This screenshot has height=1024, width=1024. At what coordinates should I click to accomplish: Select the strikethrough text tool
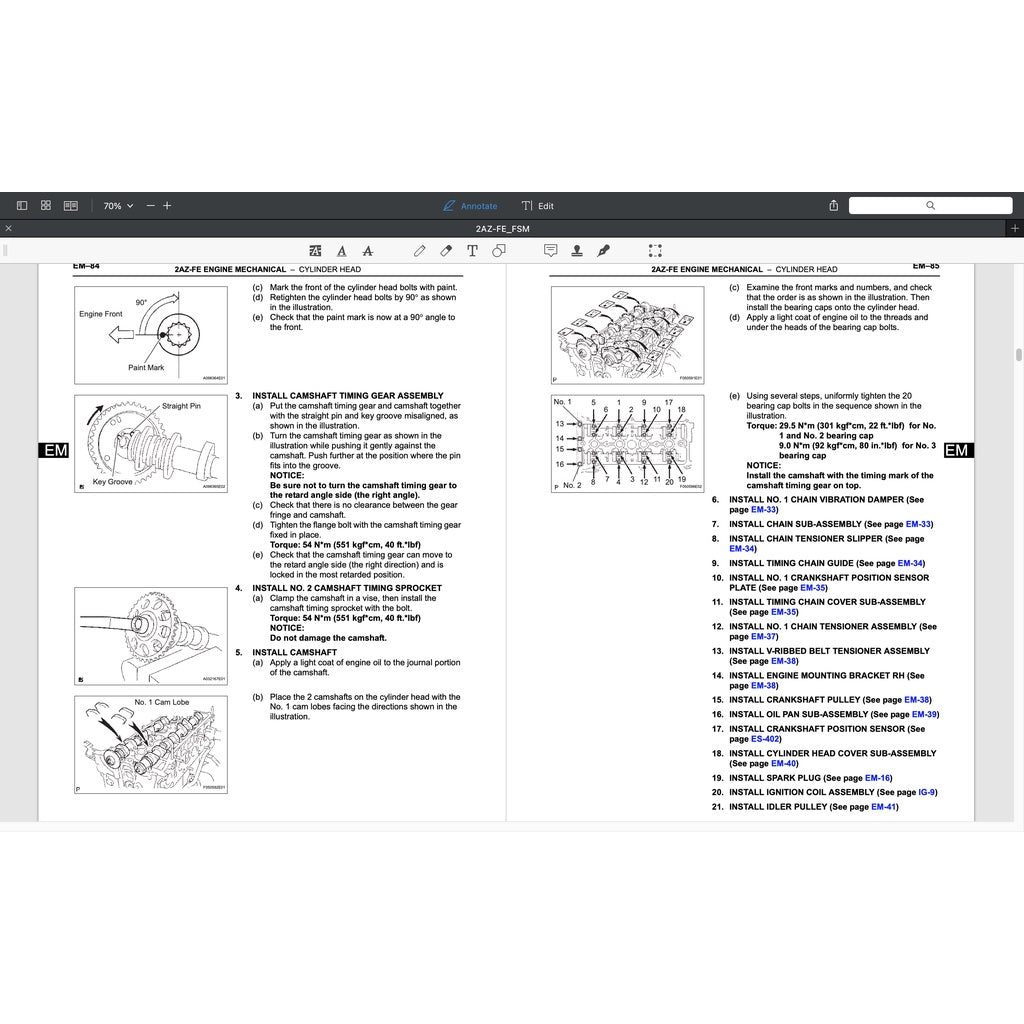pyautogui.click(x=368, y=251)
